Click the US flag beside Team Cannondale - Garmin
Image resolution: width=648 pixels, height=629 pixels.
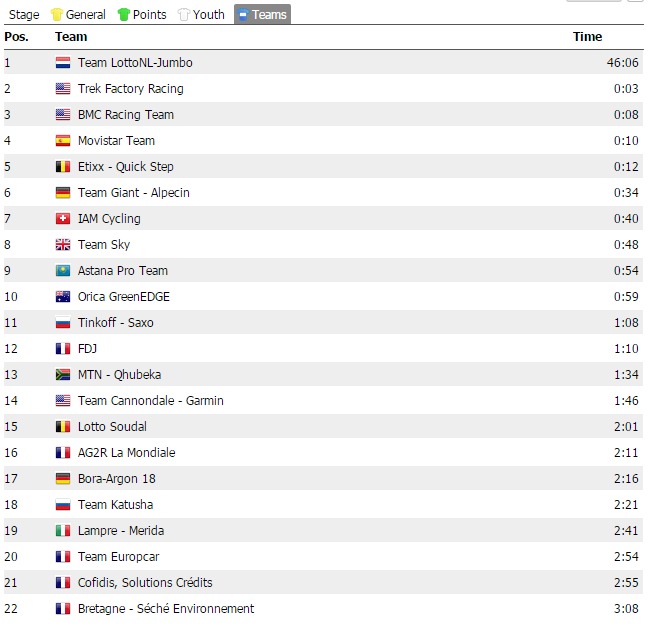coord(63,401)
